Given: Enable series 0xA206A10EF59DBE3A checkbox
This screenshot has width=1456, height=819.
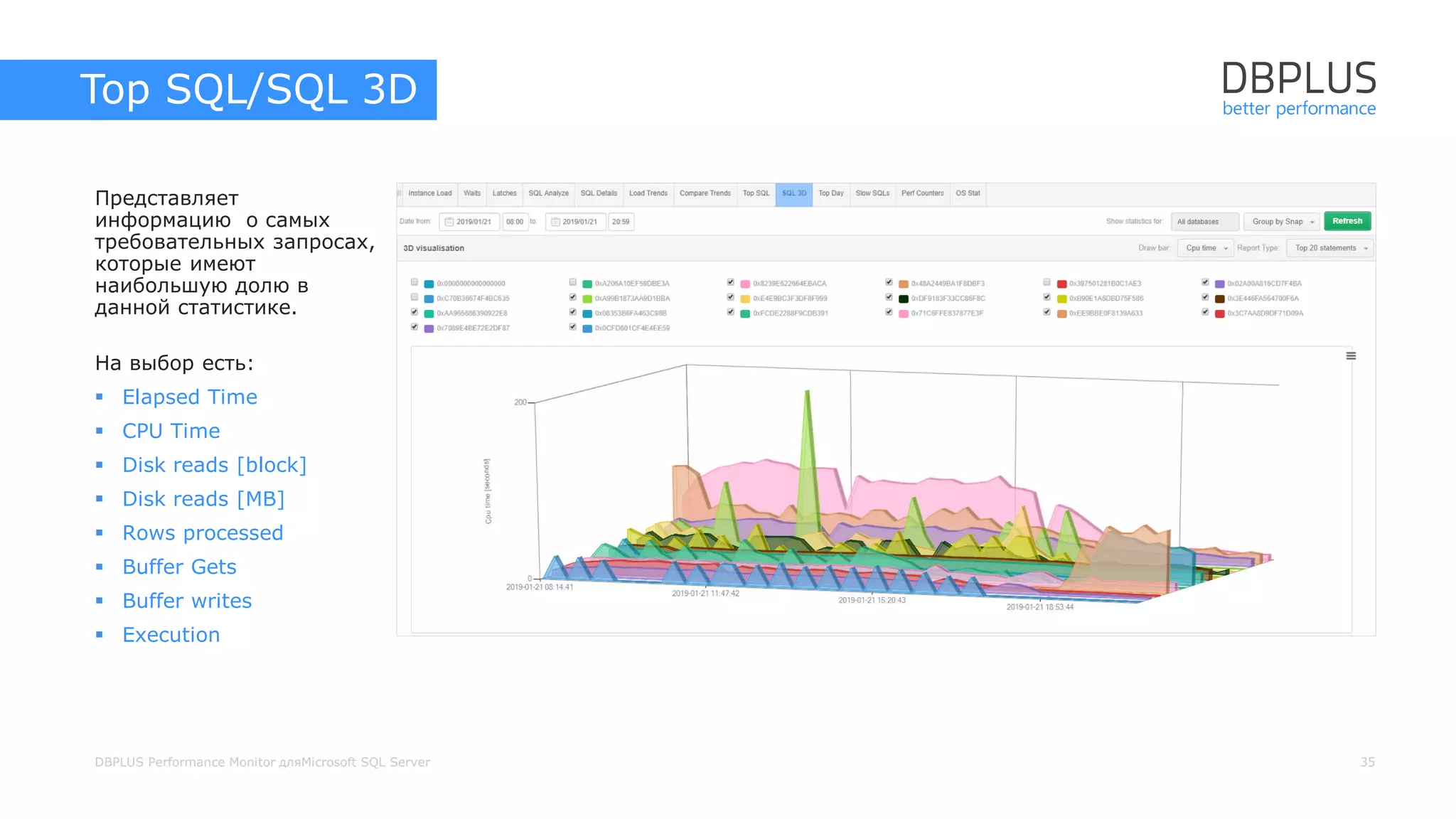Looking at the screenshot, I should (573, 282).
